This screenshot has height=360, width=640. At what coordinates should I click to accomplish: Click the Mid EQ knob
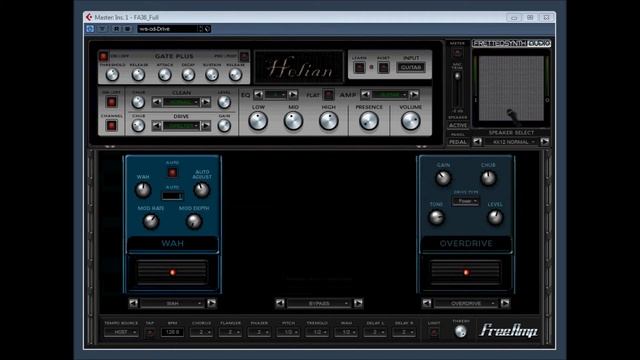293,121
